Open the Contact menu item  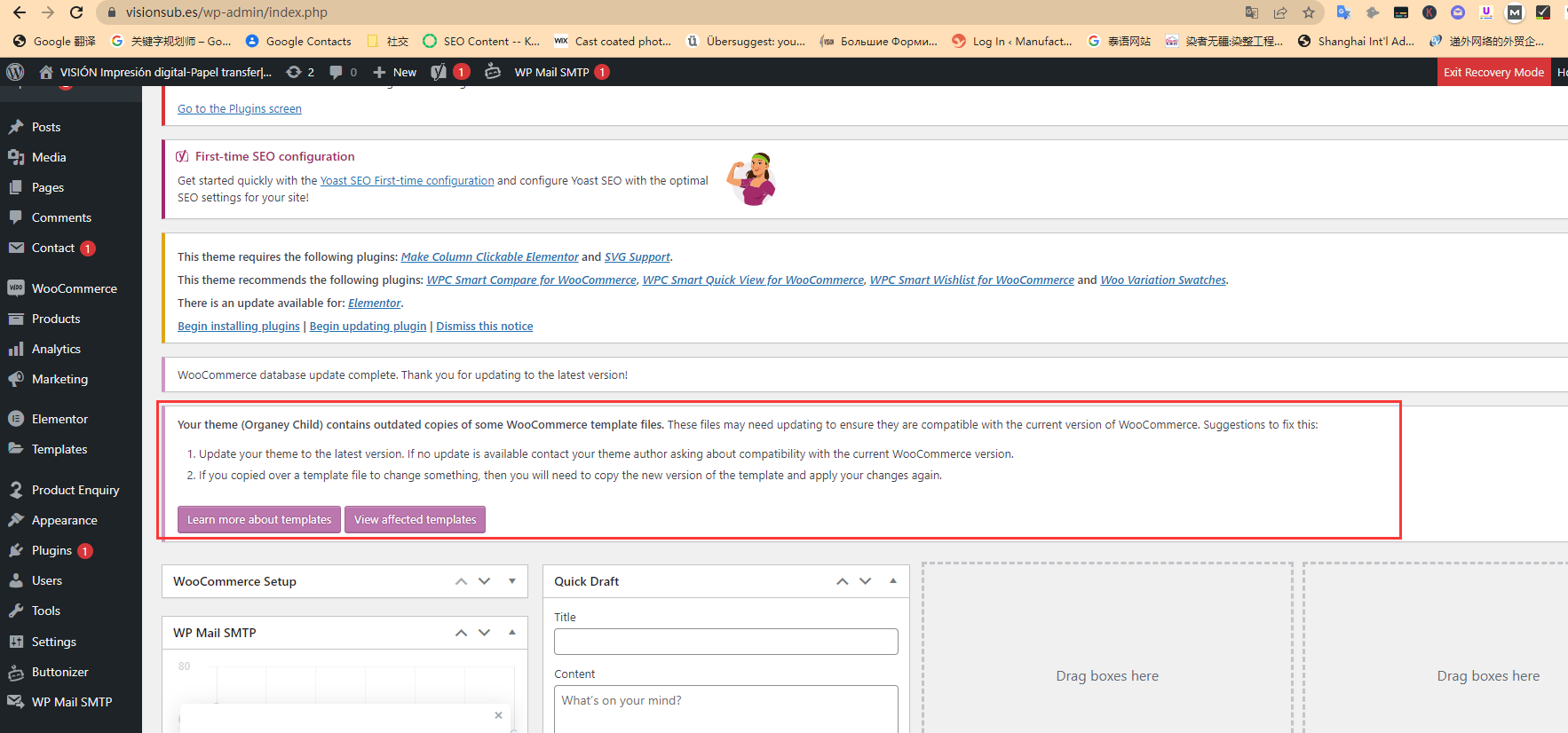pos(53,248)
